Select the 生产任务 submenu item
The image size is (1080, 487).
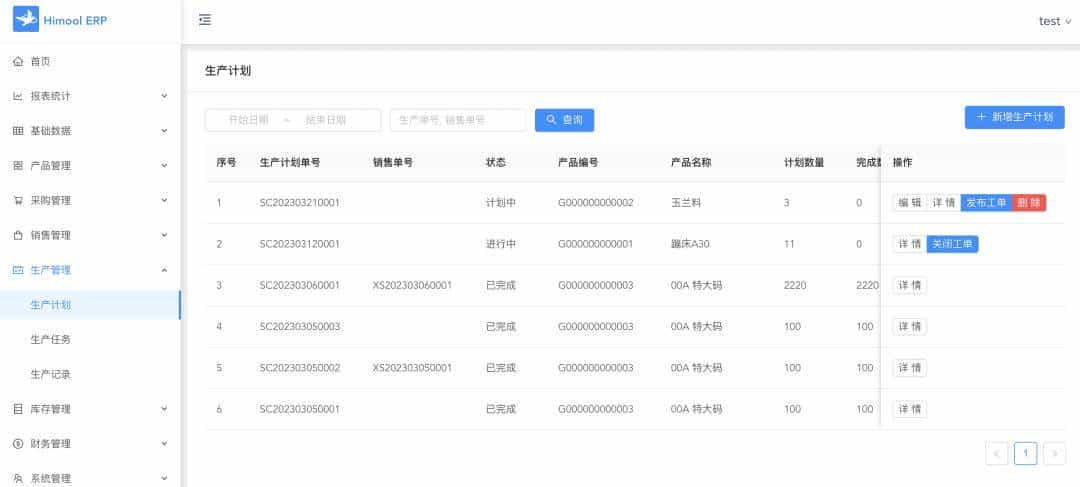tap(90, 340)
